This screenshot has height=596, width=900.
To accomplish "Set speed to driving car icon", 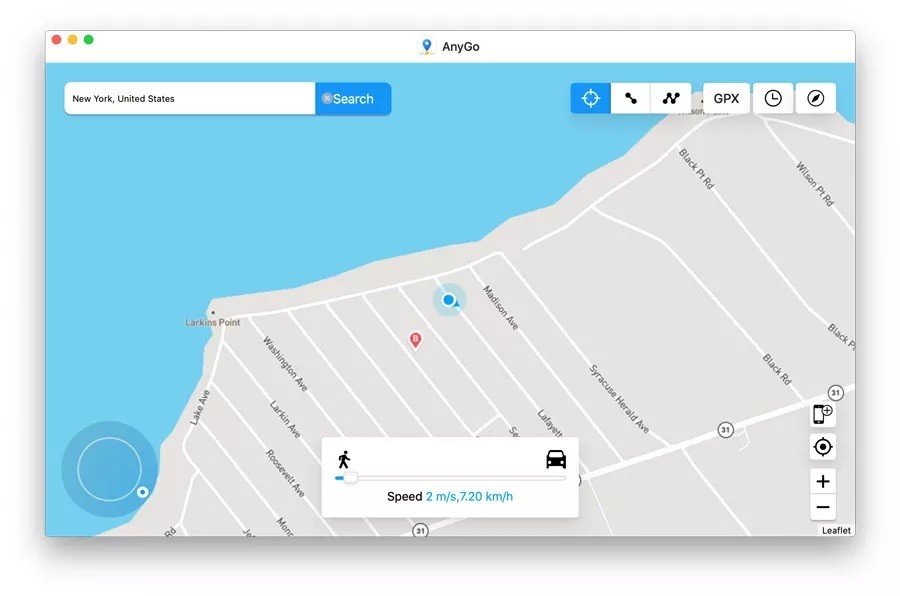I will (556, 459).
